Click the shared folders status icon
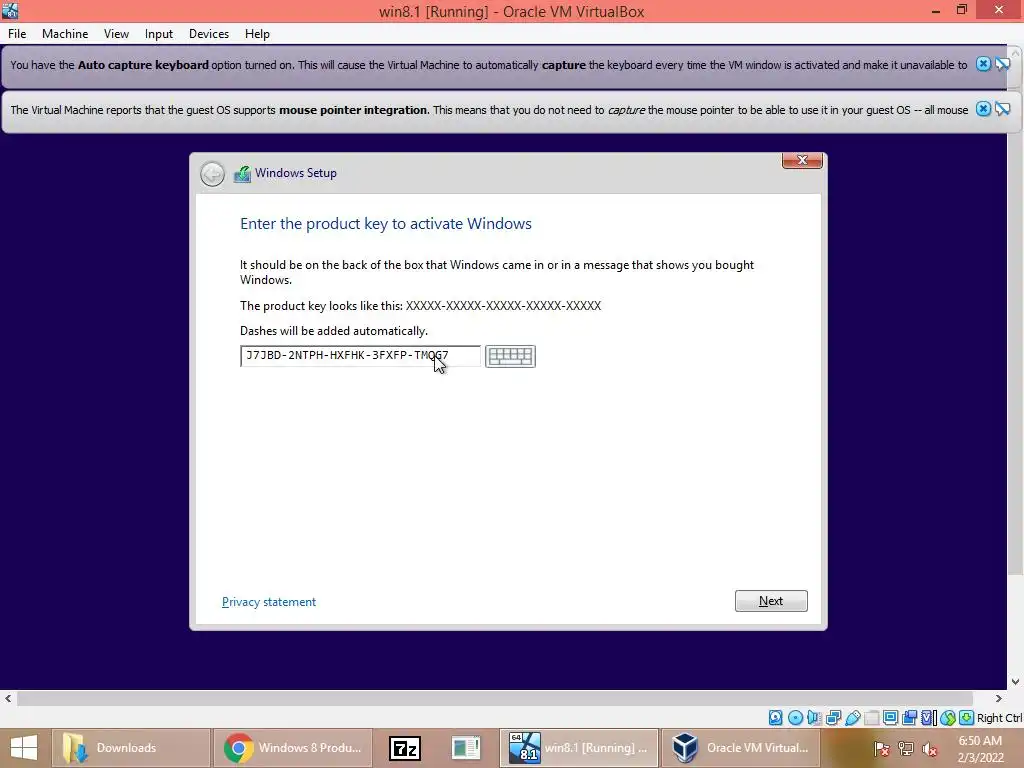 tap(871, 718)
